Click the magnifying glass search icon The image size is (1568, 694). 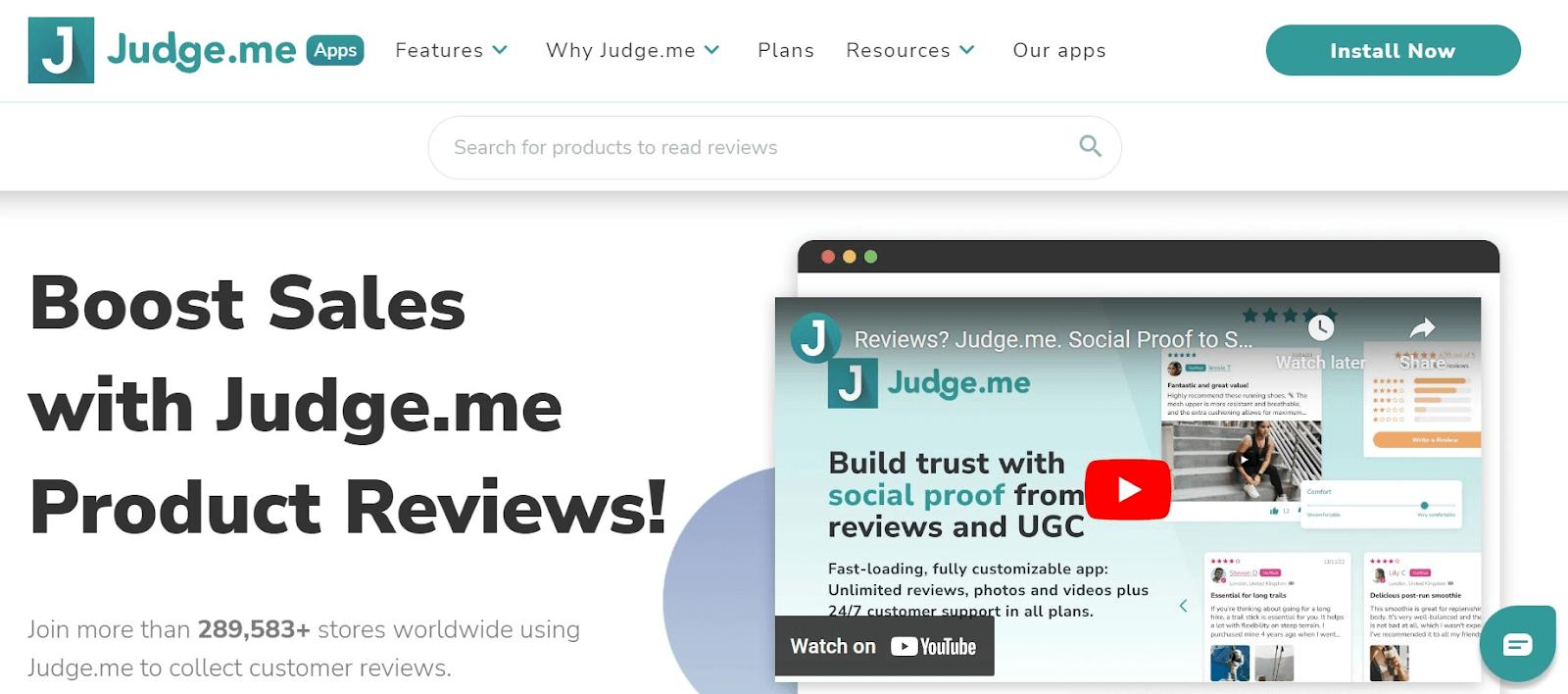(1090, 146)
